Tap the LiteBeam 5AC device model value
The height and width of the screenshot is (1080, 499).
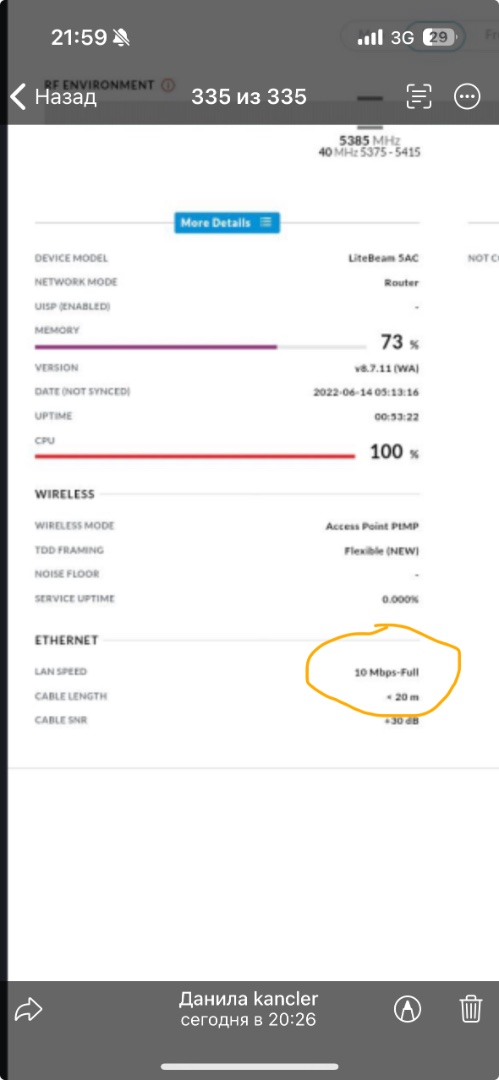coord(383,258)
